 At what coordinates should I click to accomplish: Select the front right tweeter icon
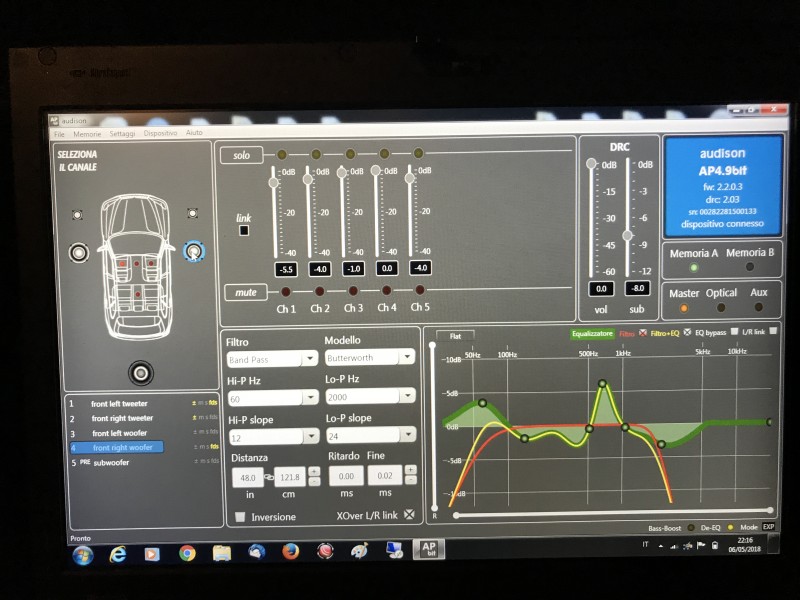tap(192, 213)
